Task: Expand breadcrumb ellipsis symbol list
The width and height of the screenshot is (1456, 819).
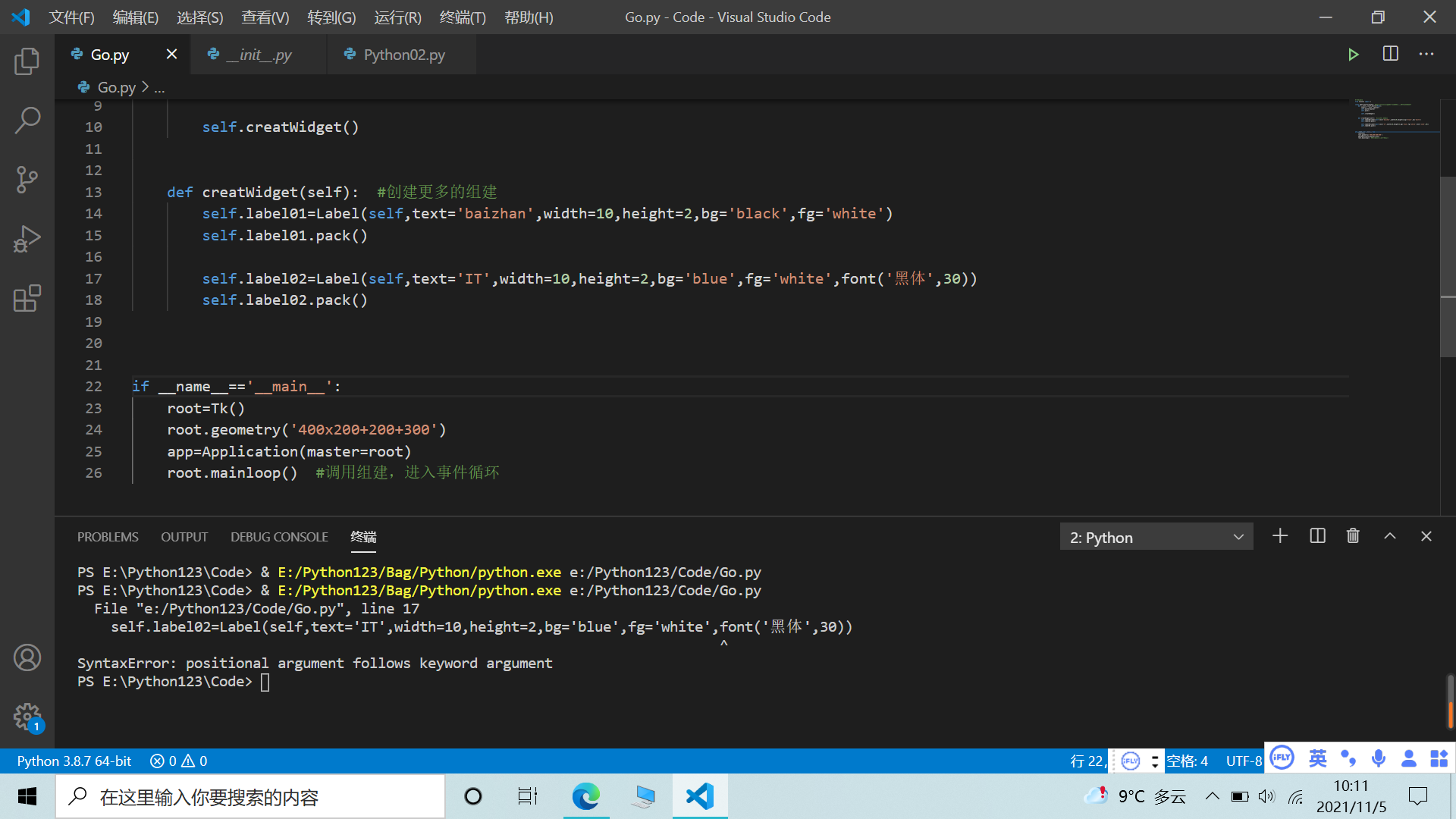Action: point(159,88)
